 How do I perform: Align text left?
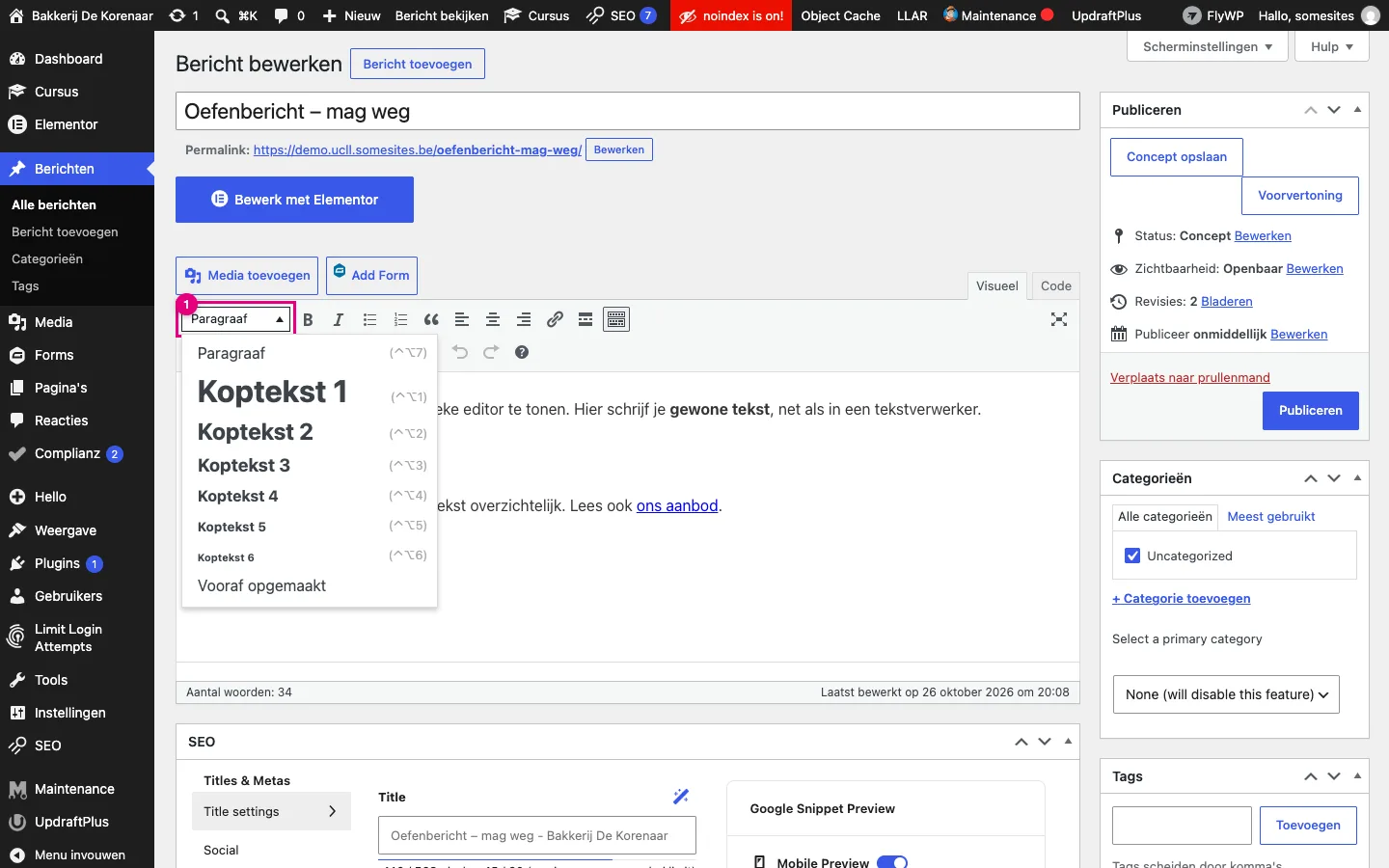point(462,319)
